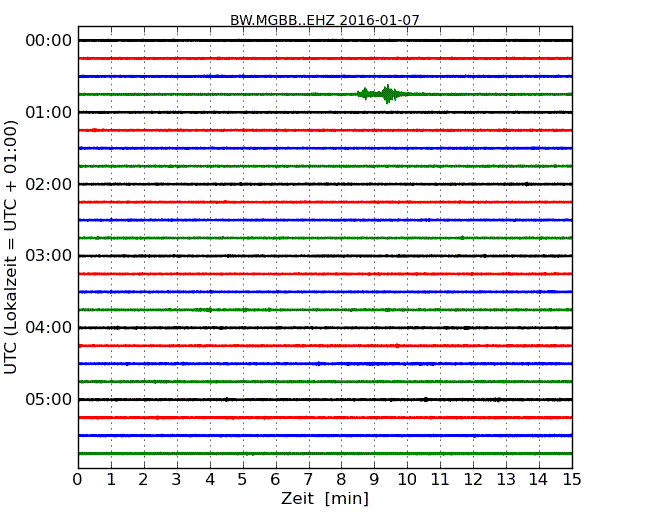Click x-axis tick label 5

(x=242, y=480)
